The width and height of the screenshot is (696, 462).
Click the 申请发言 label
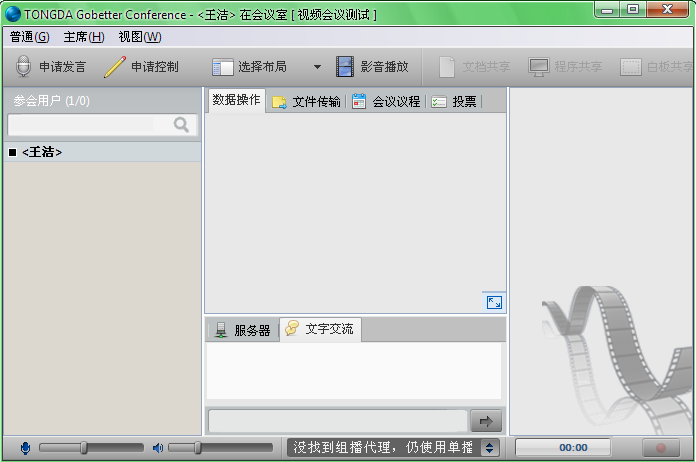[x=63, y=67]
